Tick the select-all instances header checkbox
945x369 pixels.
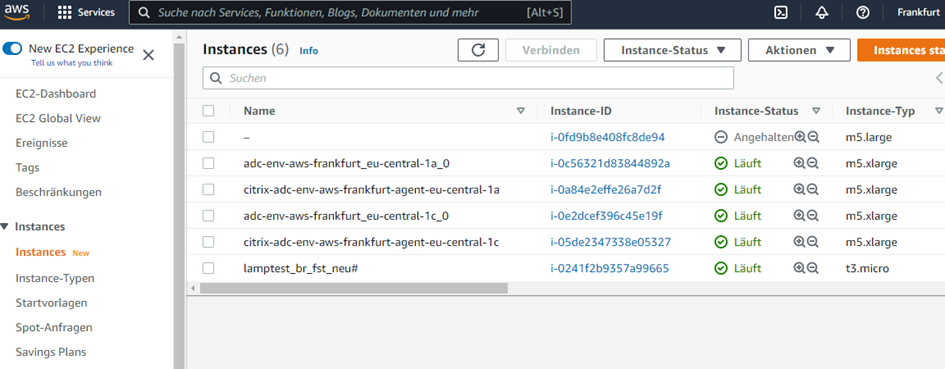click(209, 111)
